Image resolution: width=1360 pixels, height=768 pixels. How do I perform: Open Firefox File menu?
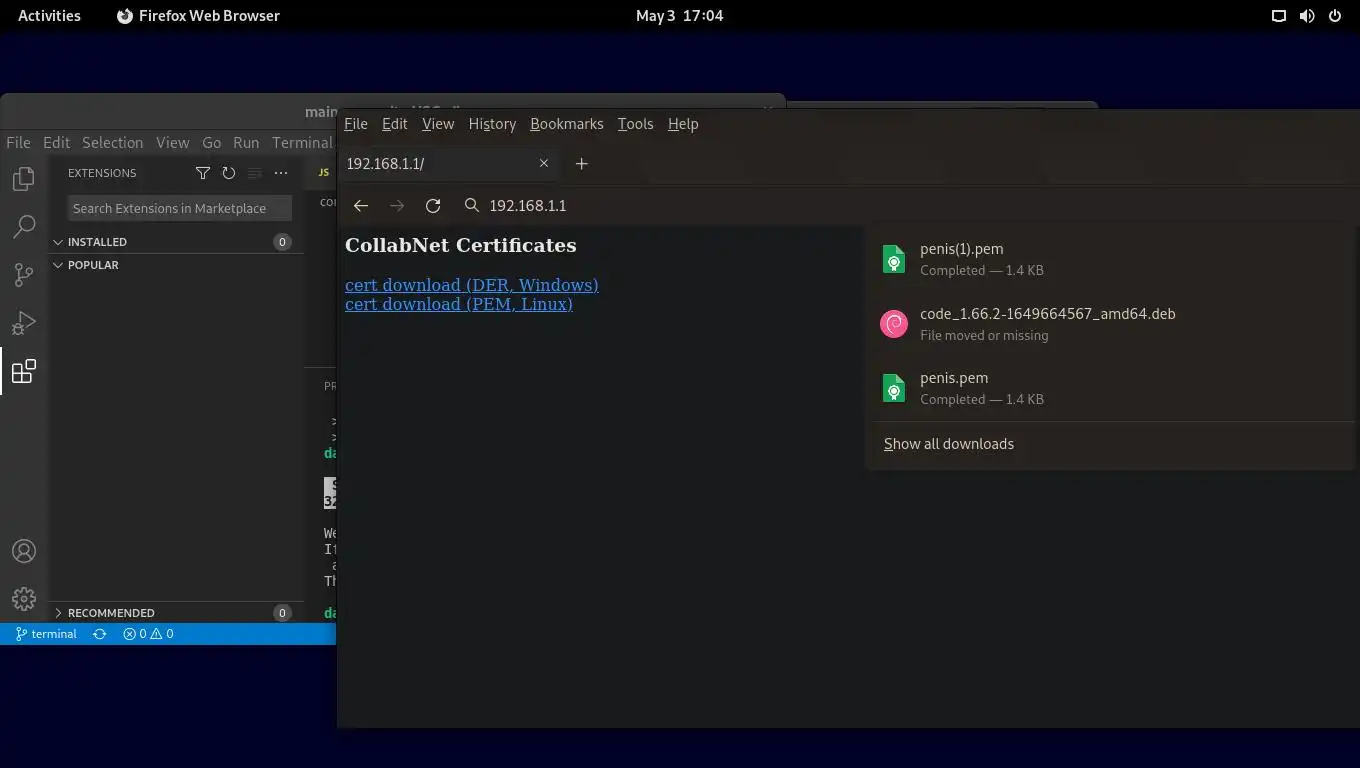pos(356,124)
